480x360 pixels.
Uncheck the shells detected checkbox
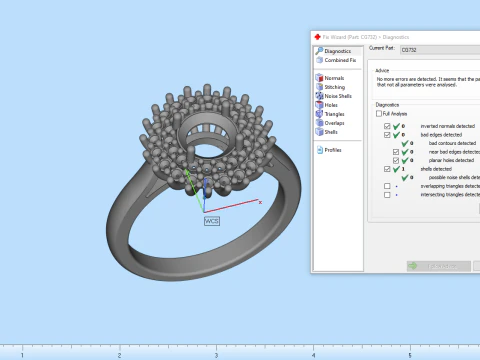click(387, 169)
